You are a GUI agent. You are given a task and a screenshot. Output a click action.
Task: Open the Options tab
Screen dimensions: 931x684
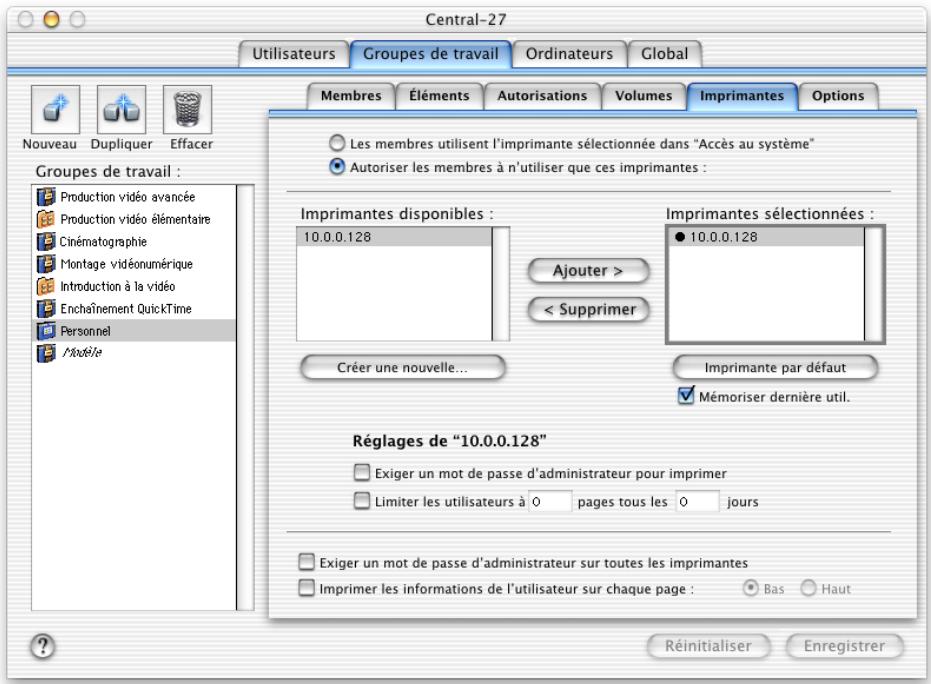click(x=838, y=96)
